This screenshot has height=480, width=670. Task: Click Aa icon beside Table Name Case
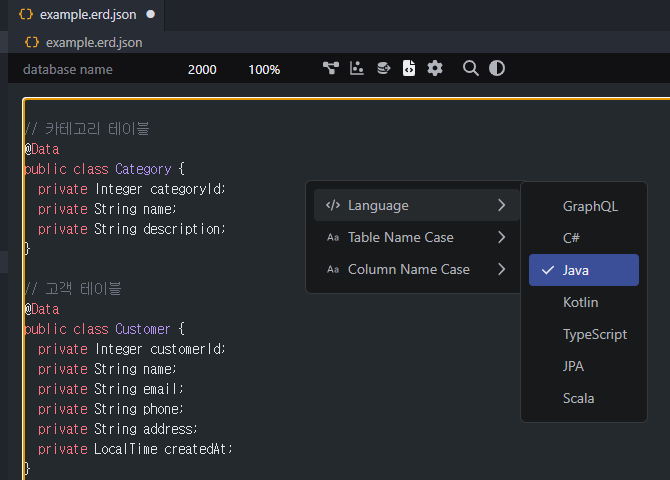click(x=333, y=237)
